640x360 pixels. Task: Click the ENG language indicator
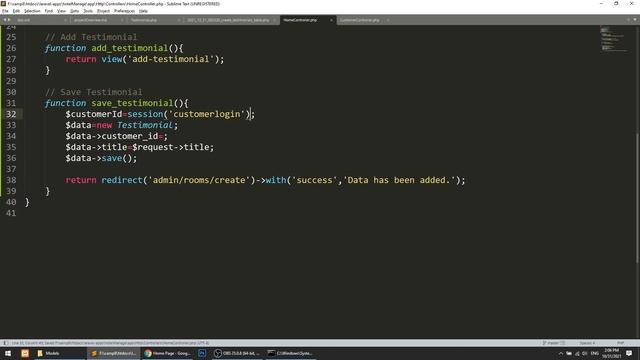click(x=595, y=353)
